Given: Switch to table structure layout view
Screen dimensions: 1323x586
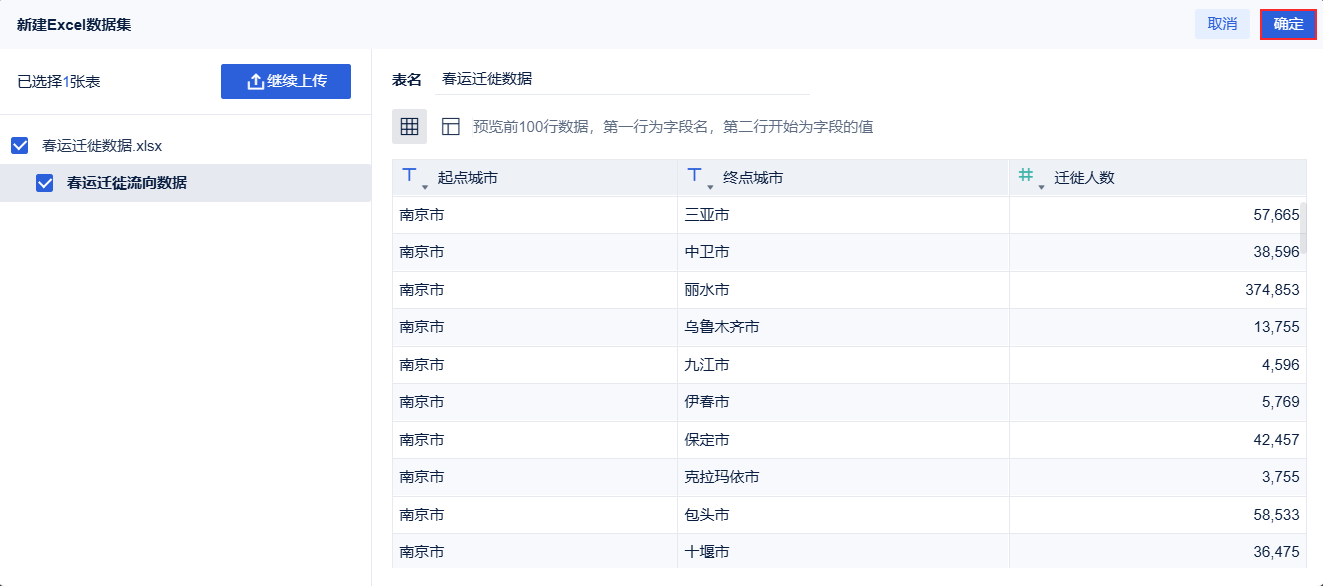Looking at the screenshot, I should [451, 127].
